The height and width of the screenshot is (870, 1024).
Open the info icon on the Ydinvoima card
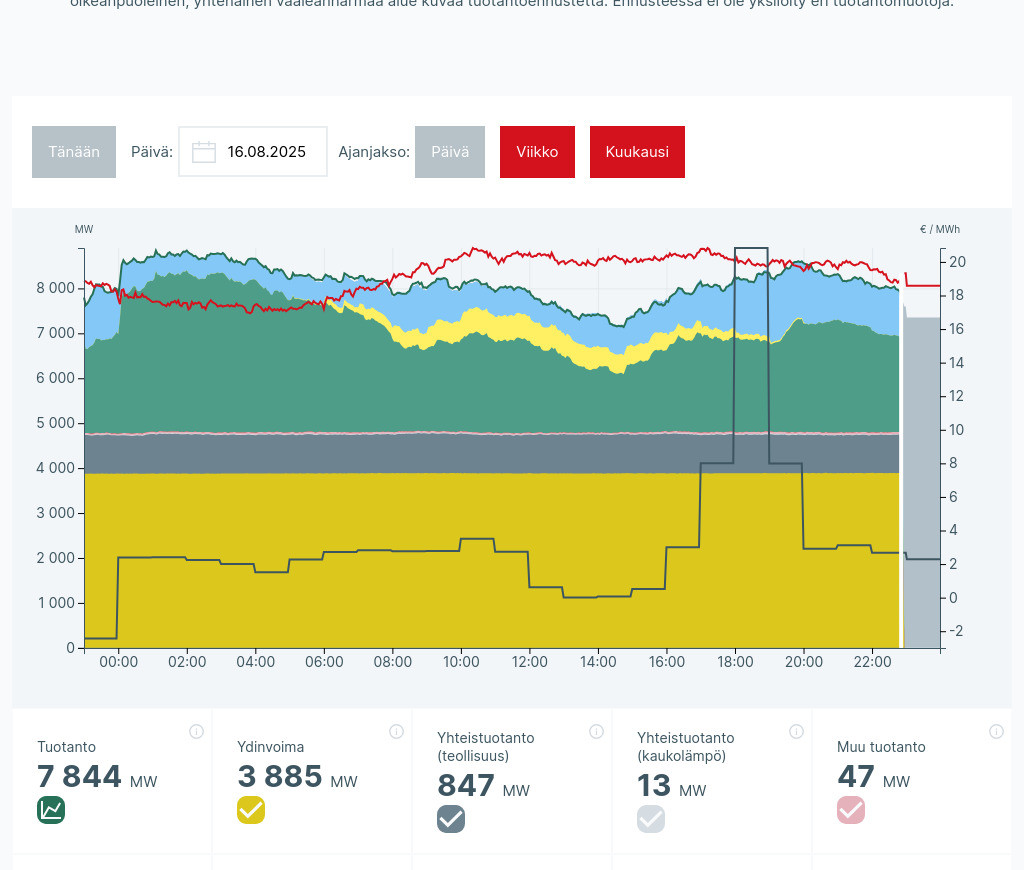coord(396,731)
